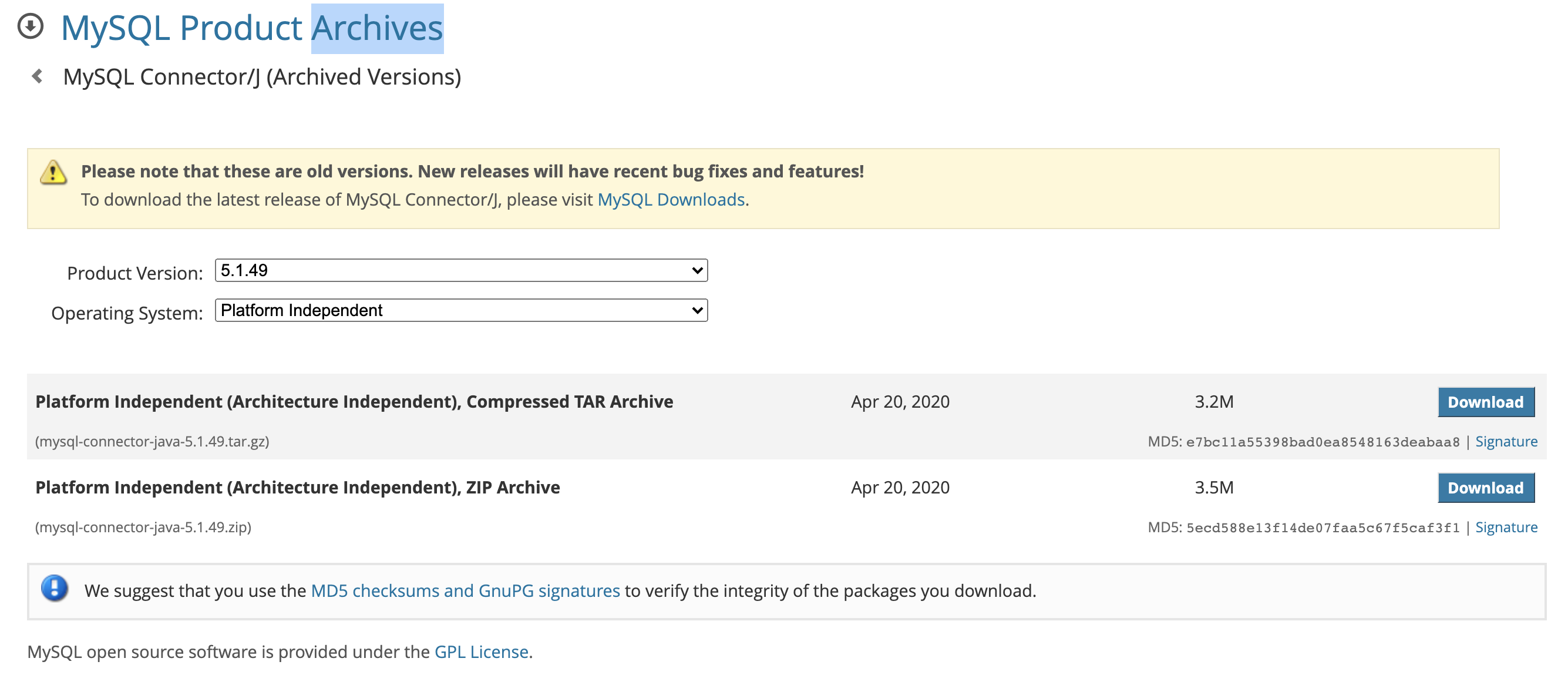Open MD5 checksums and GnuPG signatures link
The width and height of the screenshot is (1568, 685).
[465, 590]
